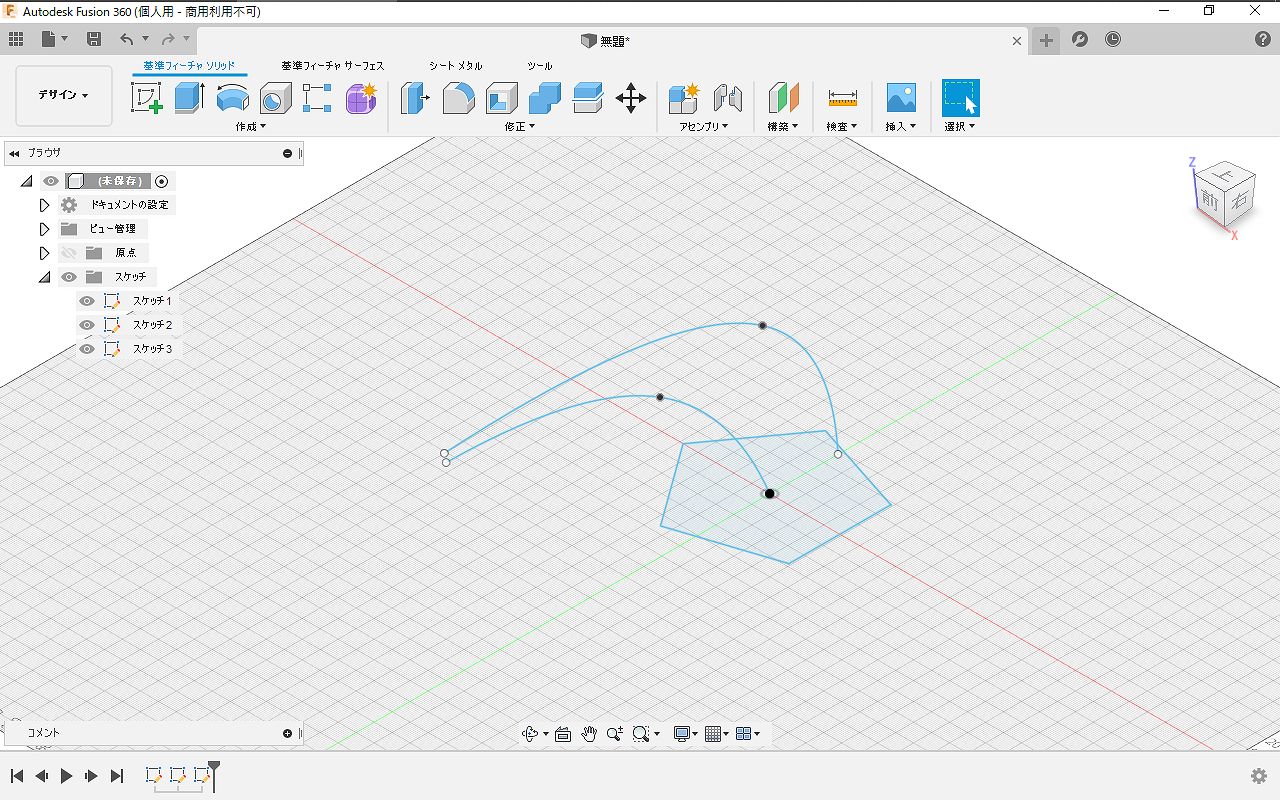Toggle visibility of root (未保存) component

51,181
